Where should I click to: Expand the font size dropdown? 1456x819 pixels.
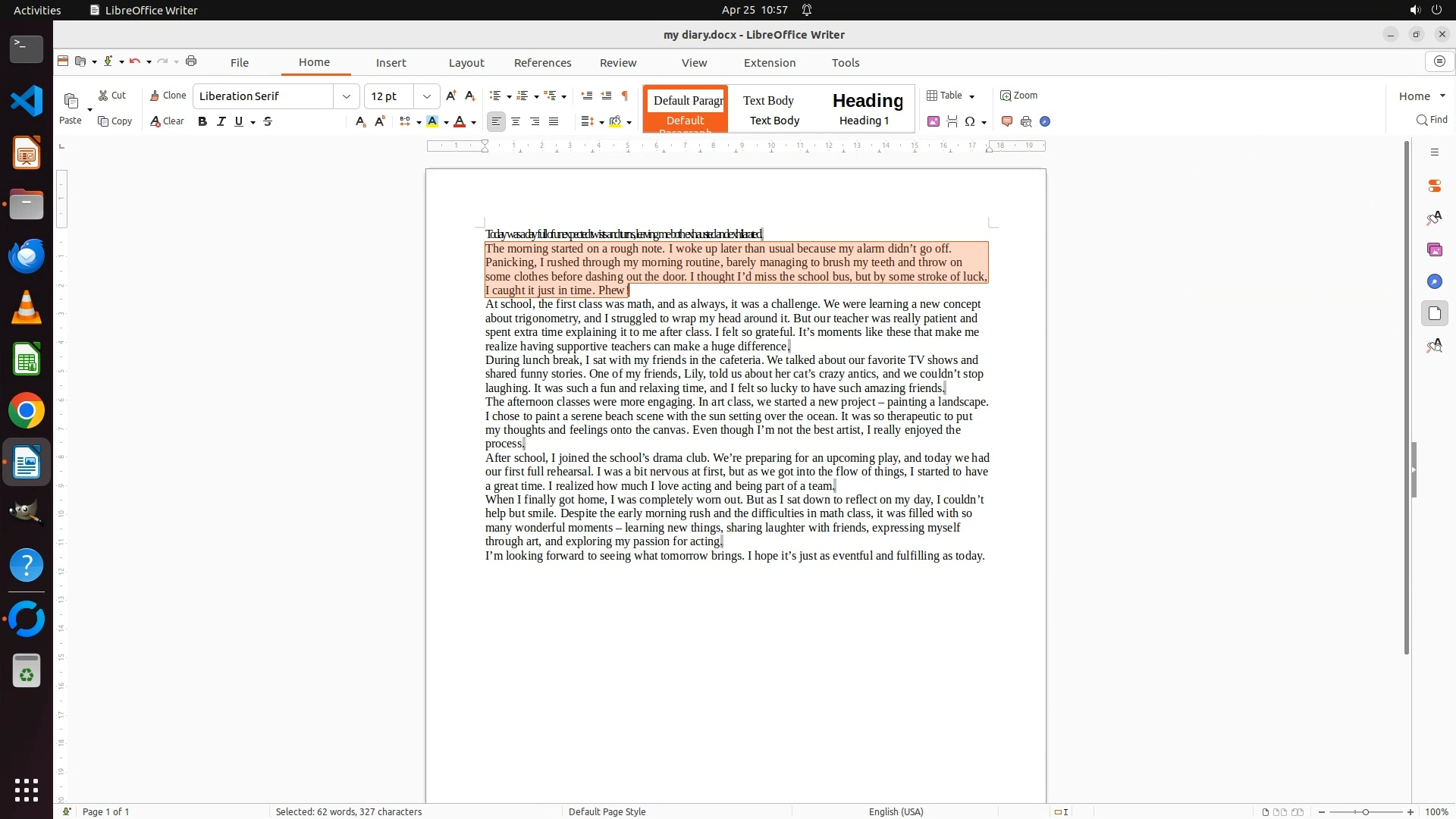click(x=427, y=96)
